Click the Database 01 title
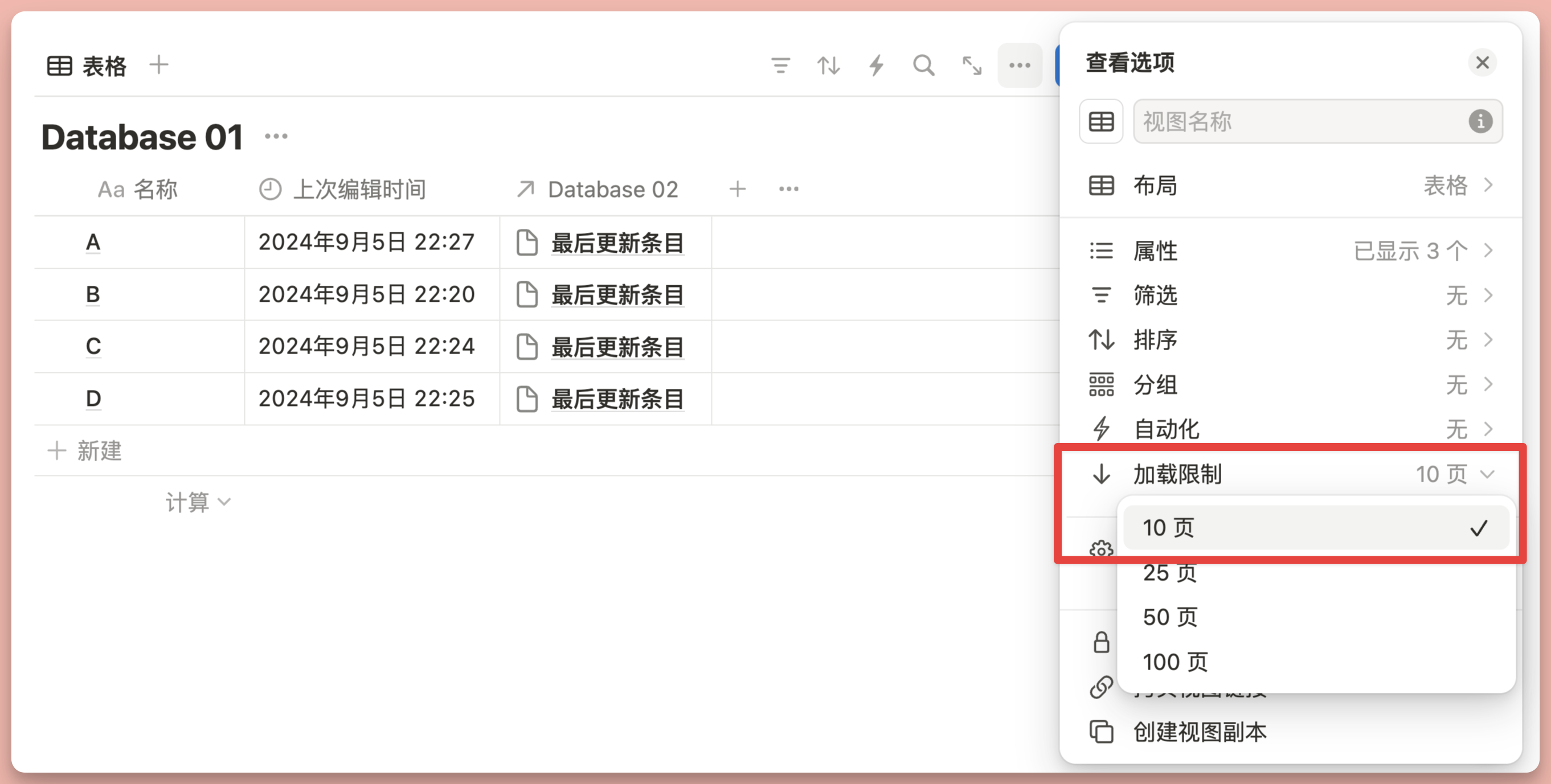 click(x=142, y=137)
